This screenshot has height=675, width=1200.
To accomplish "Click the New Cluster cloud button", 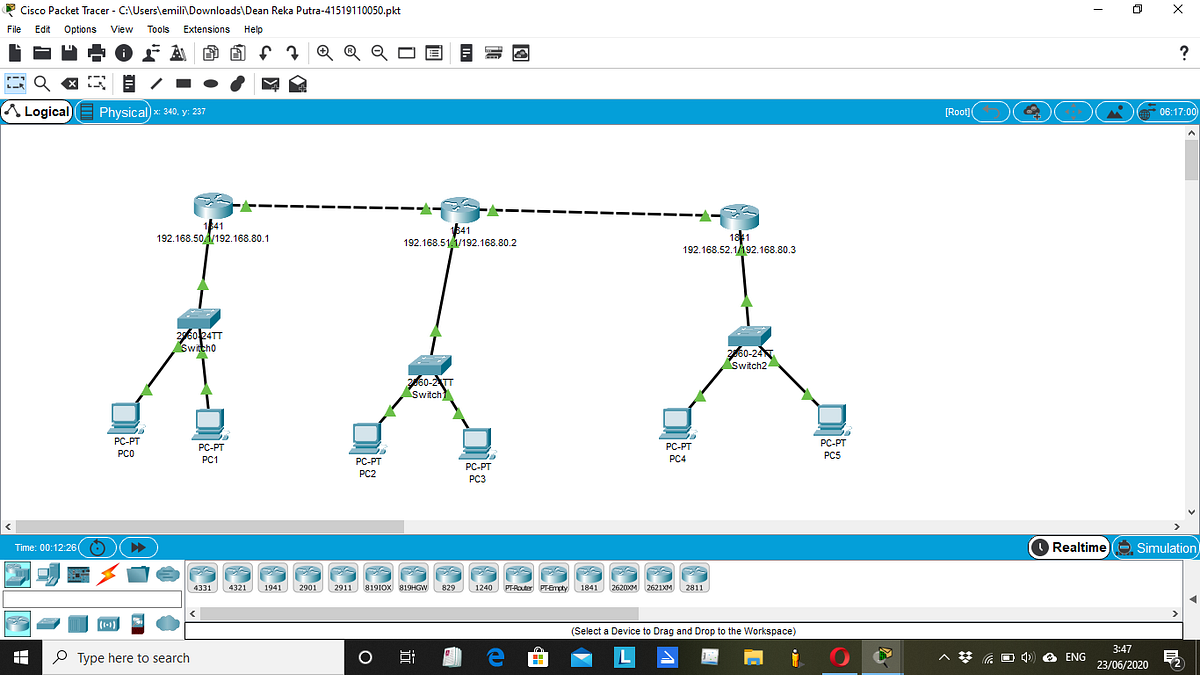I will (1032, 112).
